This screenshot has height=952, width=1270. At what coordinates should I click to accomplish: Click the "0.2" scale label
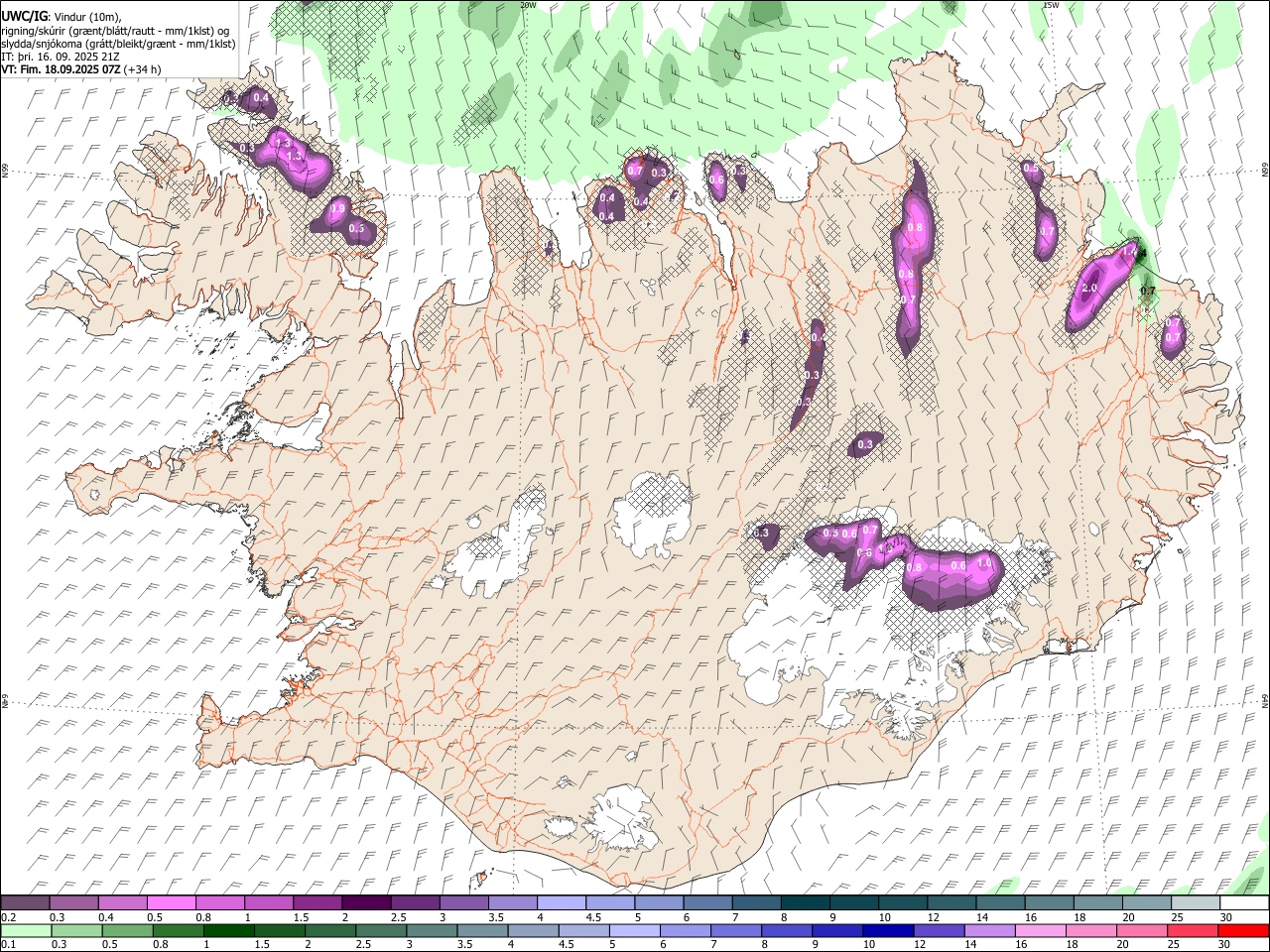(9, 917)
